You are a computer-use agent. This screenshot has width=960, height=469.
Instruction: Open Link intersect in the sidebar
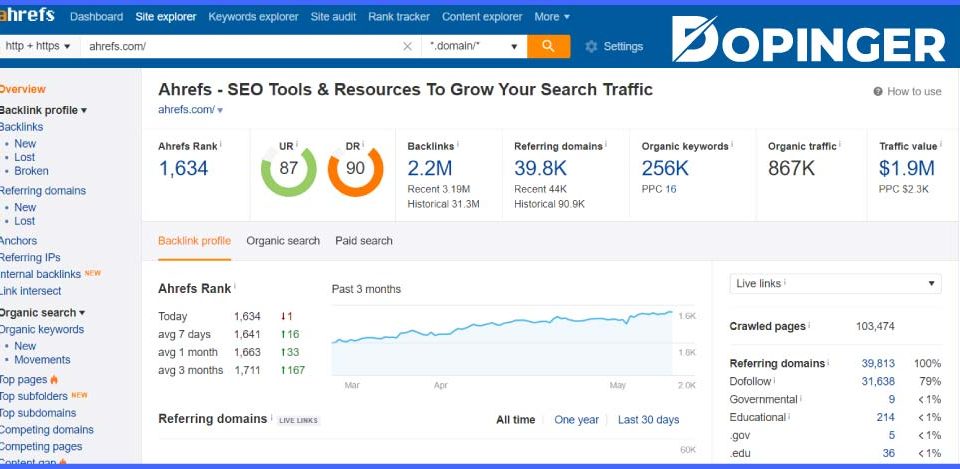[x=30, y=291]
